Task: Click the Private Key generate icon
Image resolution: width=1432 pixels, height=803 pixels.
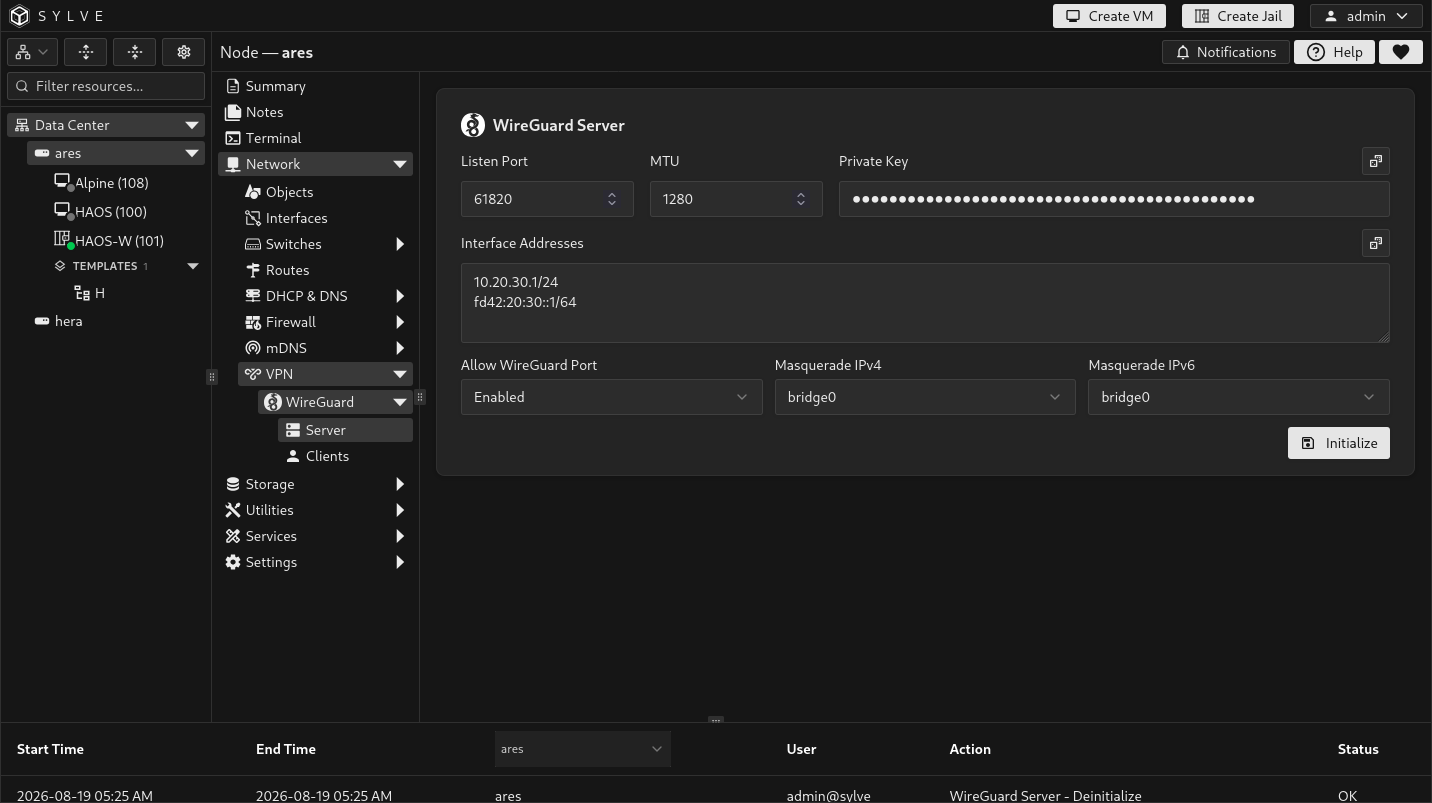Action: 1376,161
